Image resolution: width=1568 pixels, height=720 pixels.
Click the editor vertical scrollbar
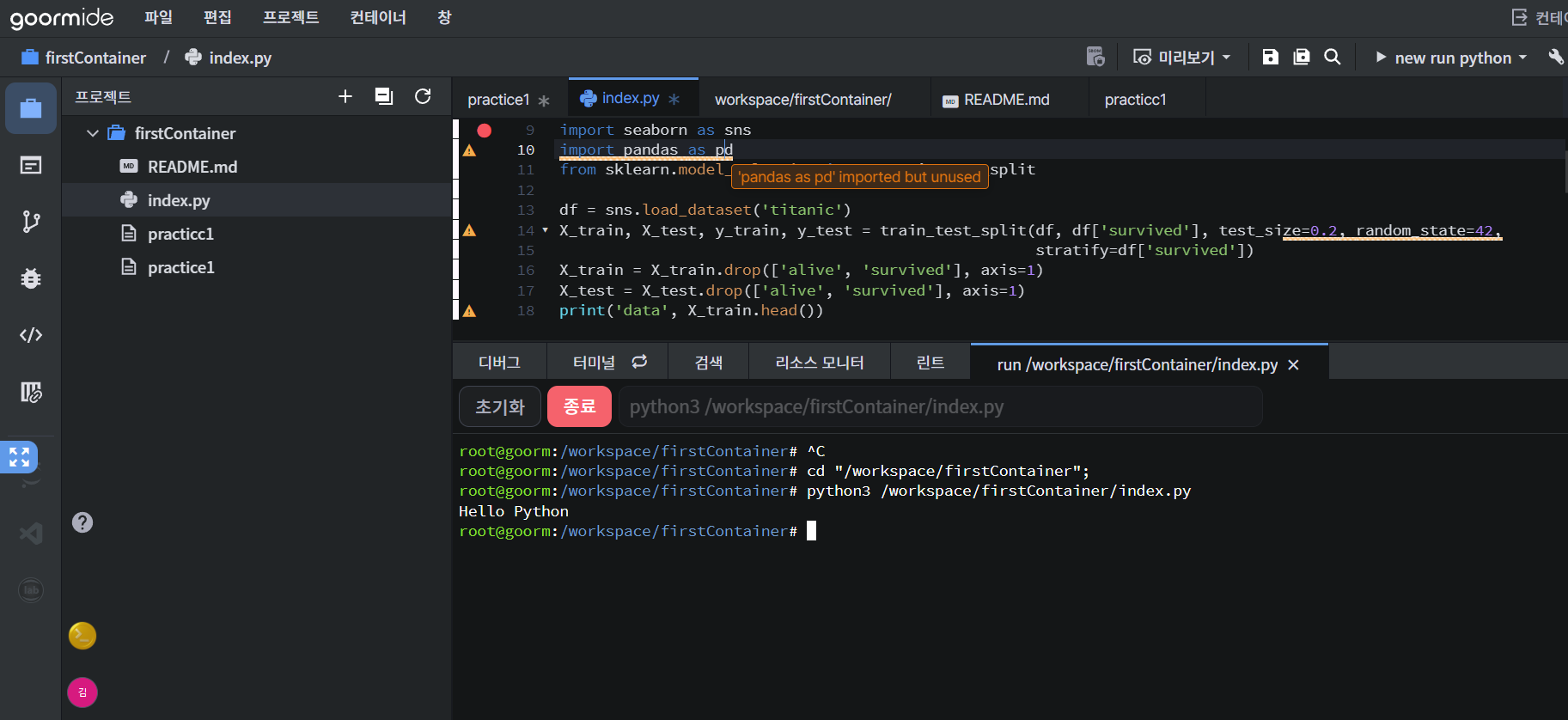[x=1565, y=172]
